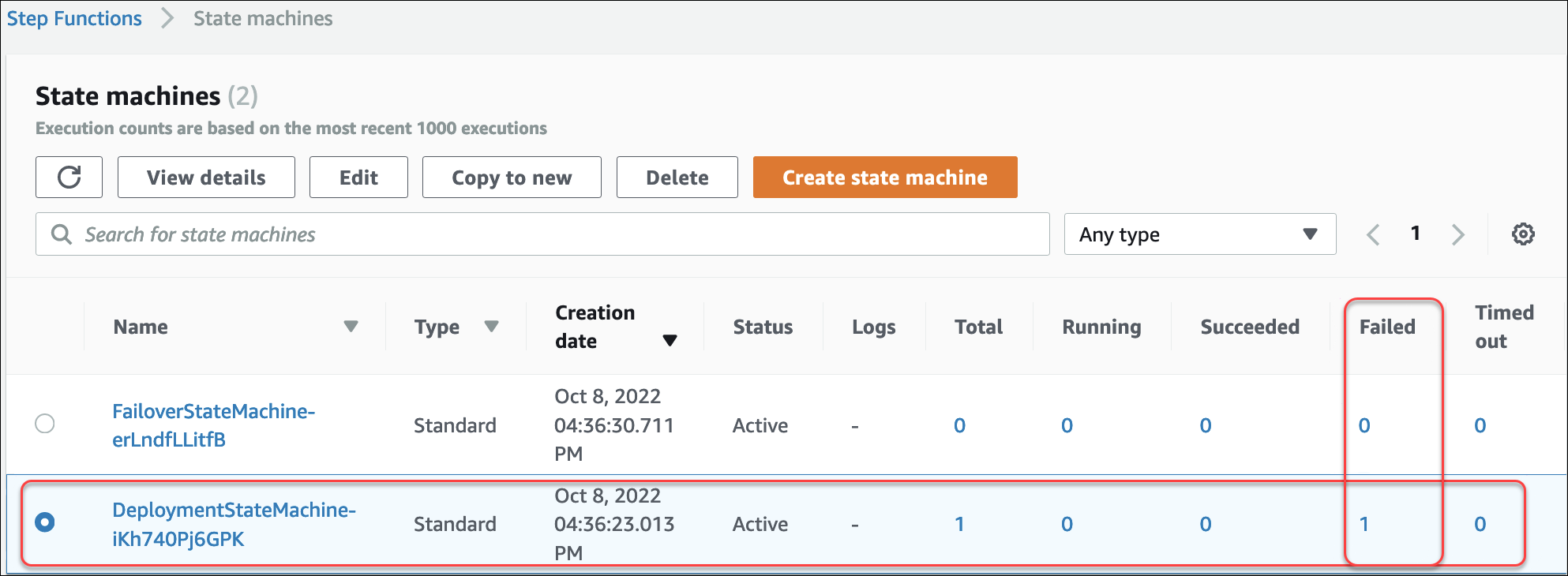1568x576 pixels.
Task: Click View details button
Action: pyautogui.click(x=206, y=177)
